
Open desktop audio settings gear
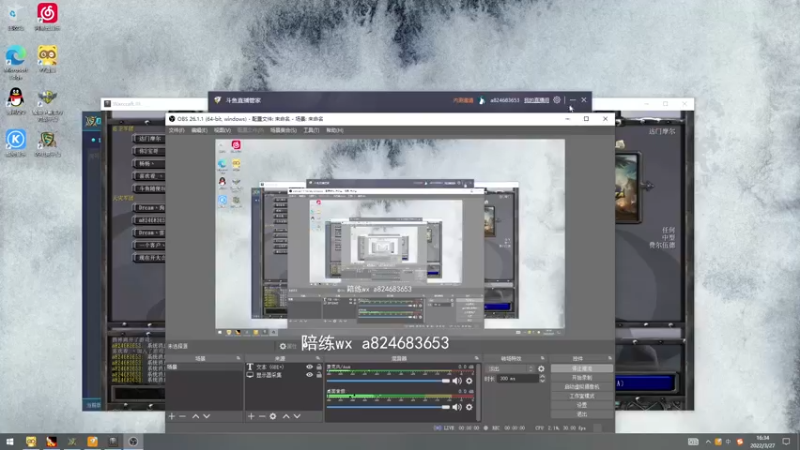(469, 407)
